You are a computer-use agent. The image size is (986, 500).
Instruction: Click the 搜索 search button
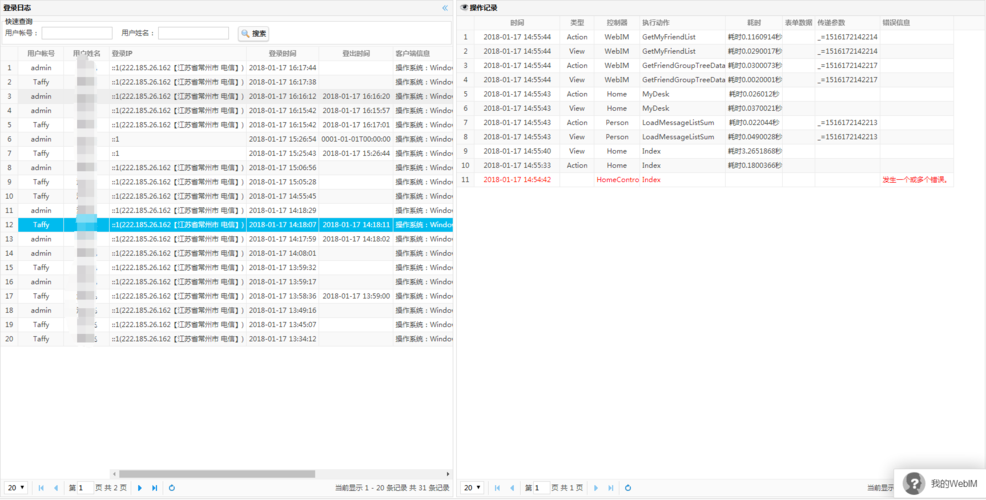coord(253,33)
